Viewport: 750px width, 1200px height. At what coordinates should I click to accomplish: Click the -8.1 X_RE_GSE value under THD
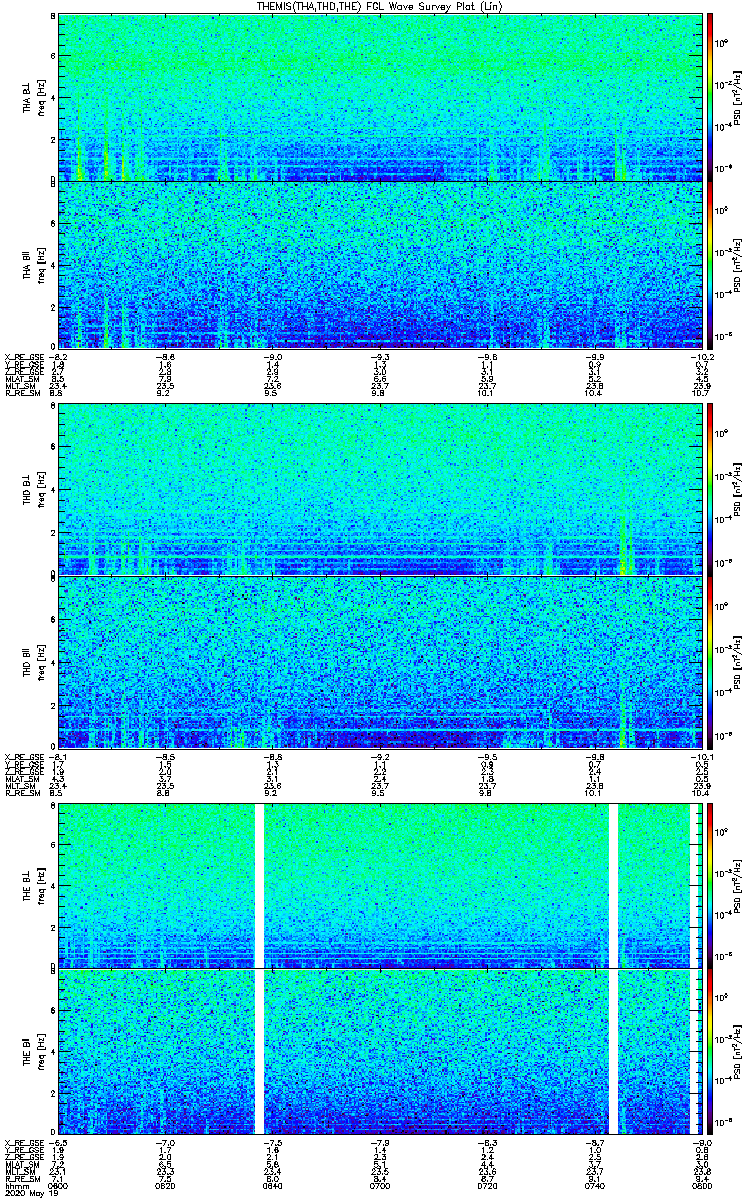(x=59, y=755)
